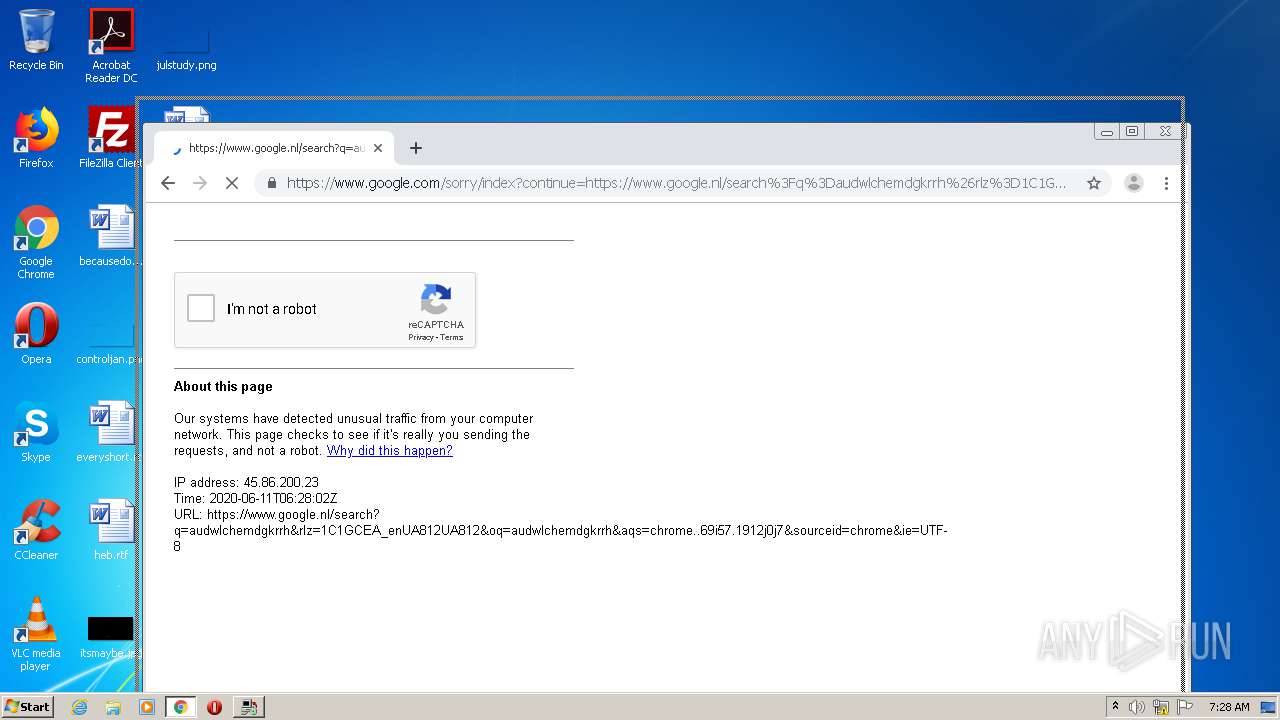Open Chrome three-dot menu

point(1166,183)
